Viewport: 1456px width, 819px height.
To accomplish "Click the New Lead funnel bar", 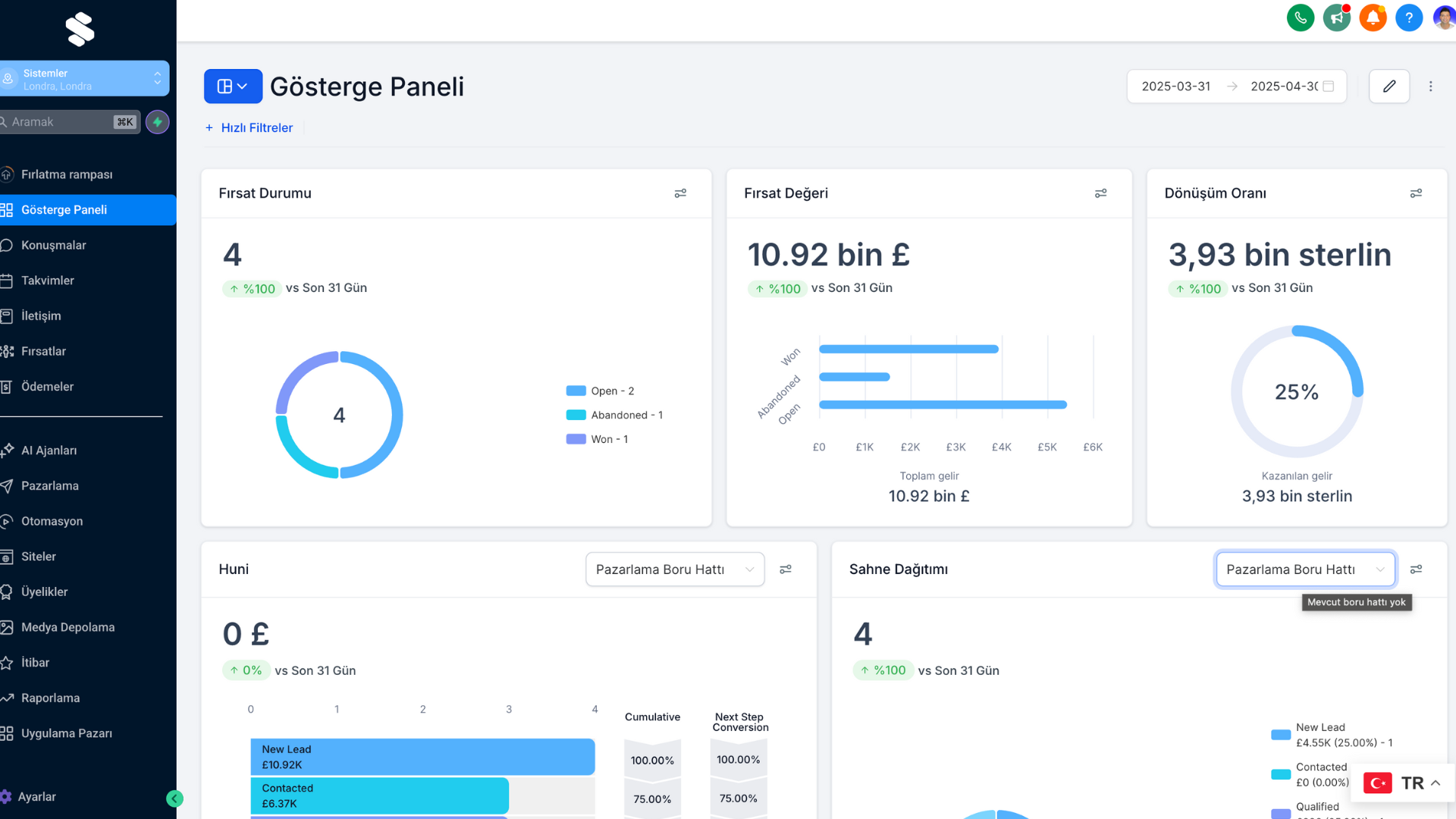I will coord(422,757).
